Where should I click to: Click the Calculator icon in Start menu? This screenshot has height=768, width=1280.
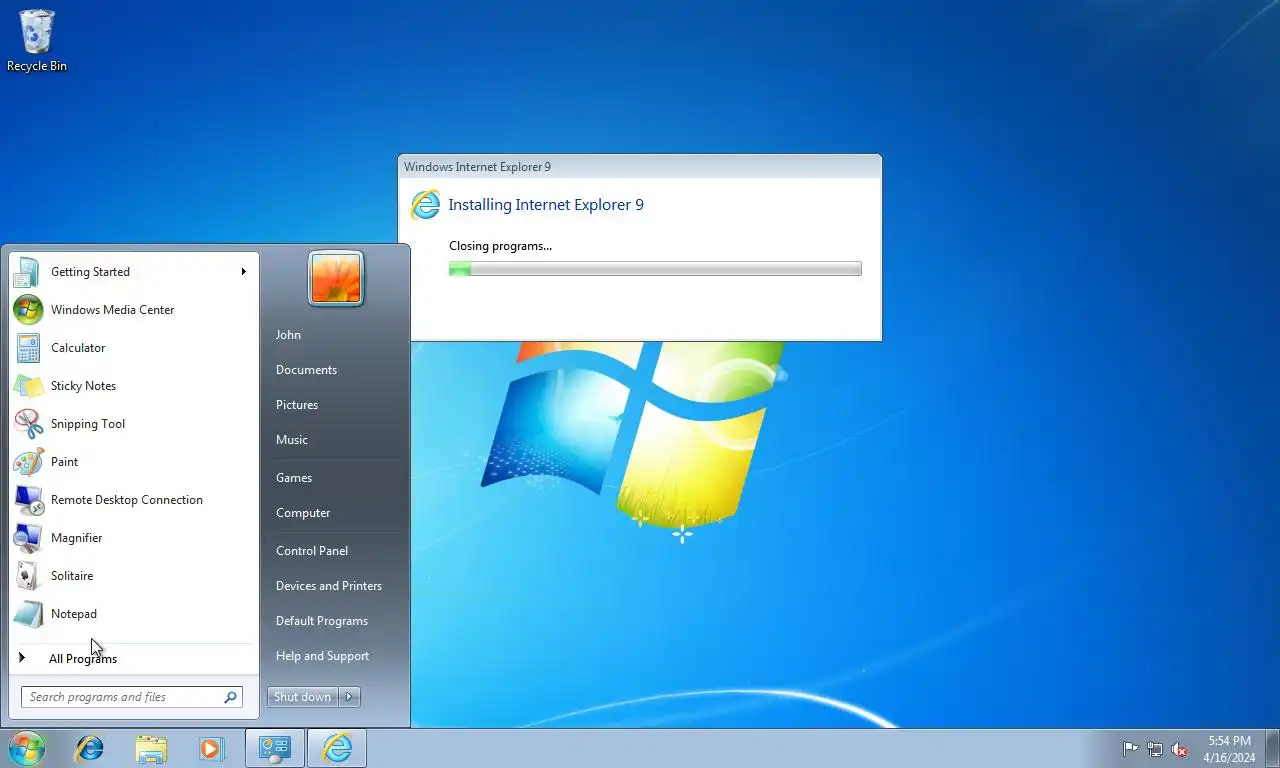[28, 348]
